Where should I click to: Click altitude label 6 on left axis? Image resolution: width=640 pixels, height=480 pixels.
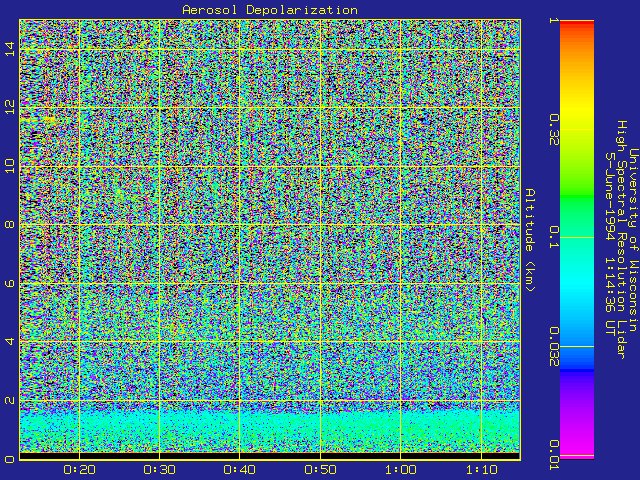(10, 283)
